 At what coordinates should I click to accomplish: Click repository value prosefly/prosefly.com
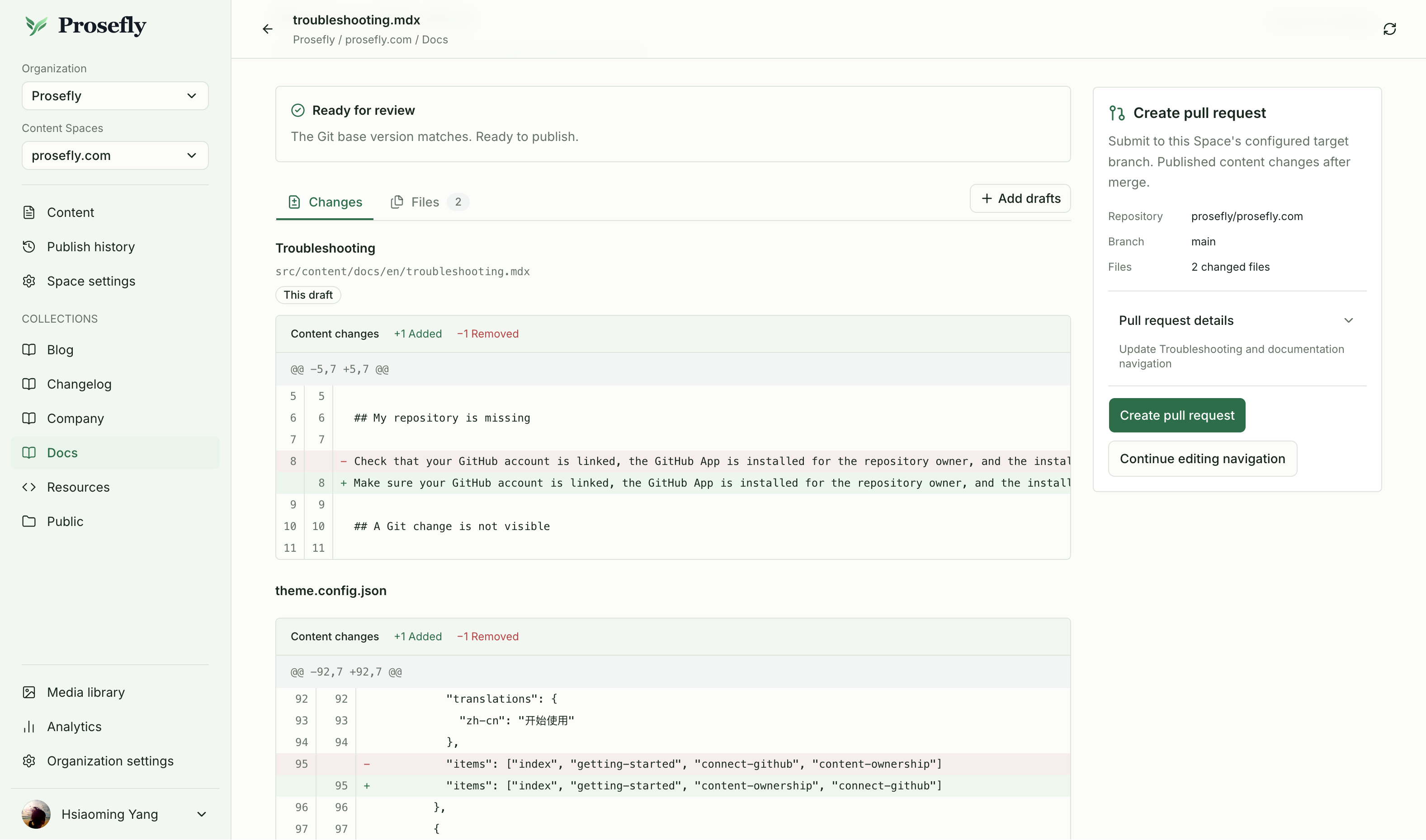coord(1247,216)
